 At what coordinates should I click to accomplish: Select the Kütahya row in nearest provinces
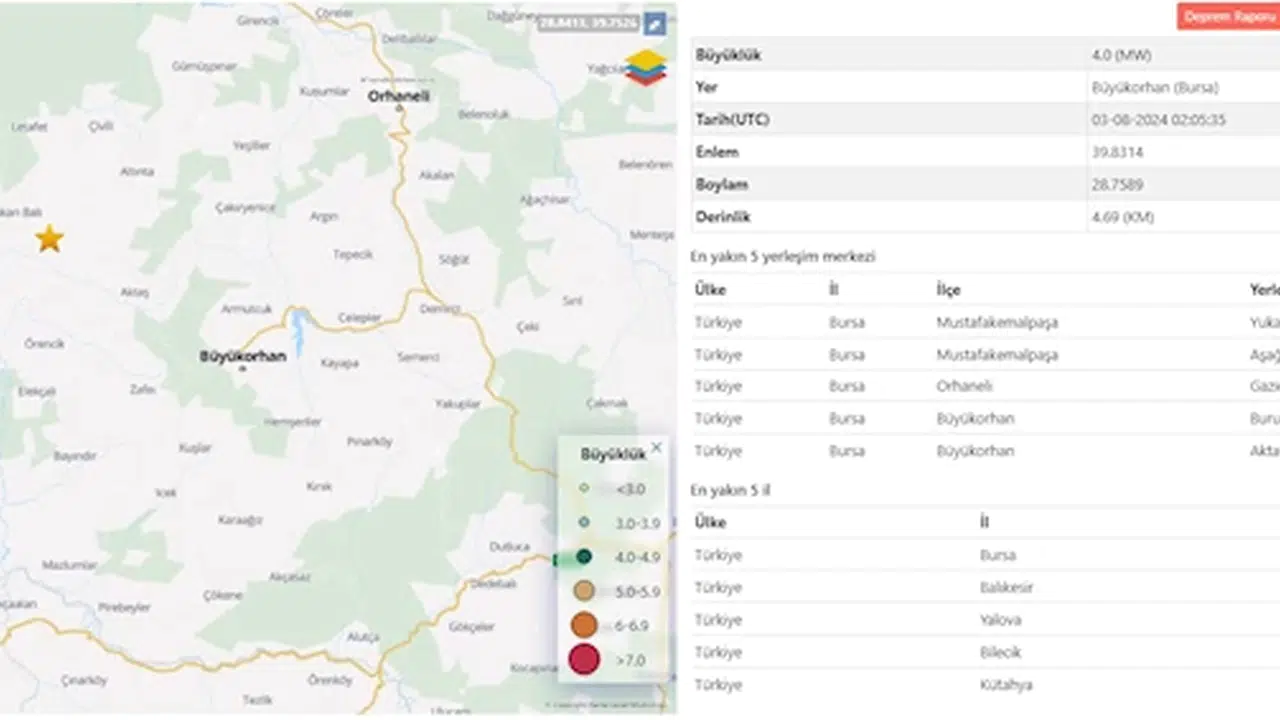pyautogui.click(x=1006, y=685)
